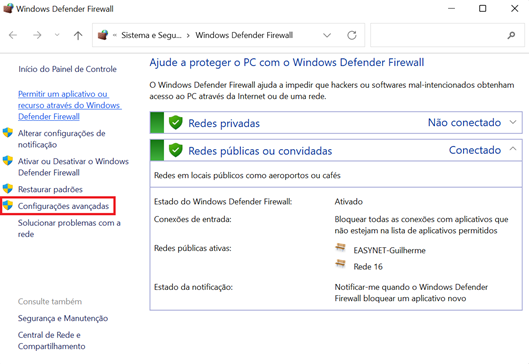
Task: Click the window title firewall icon
Action: point(8,8)
